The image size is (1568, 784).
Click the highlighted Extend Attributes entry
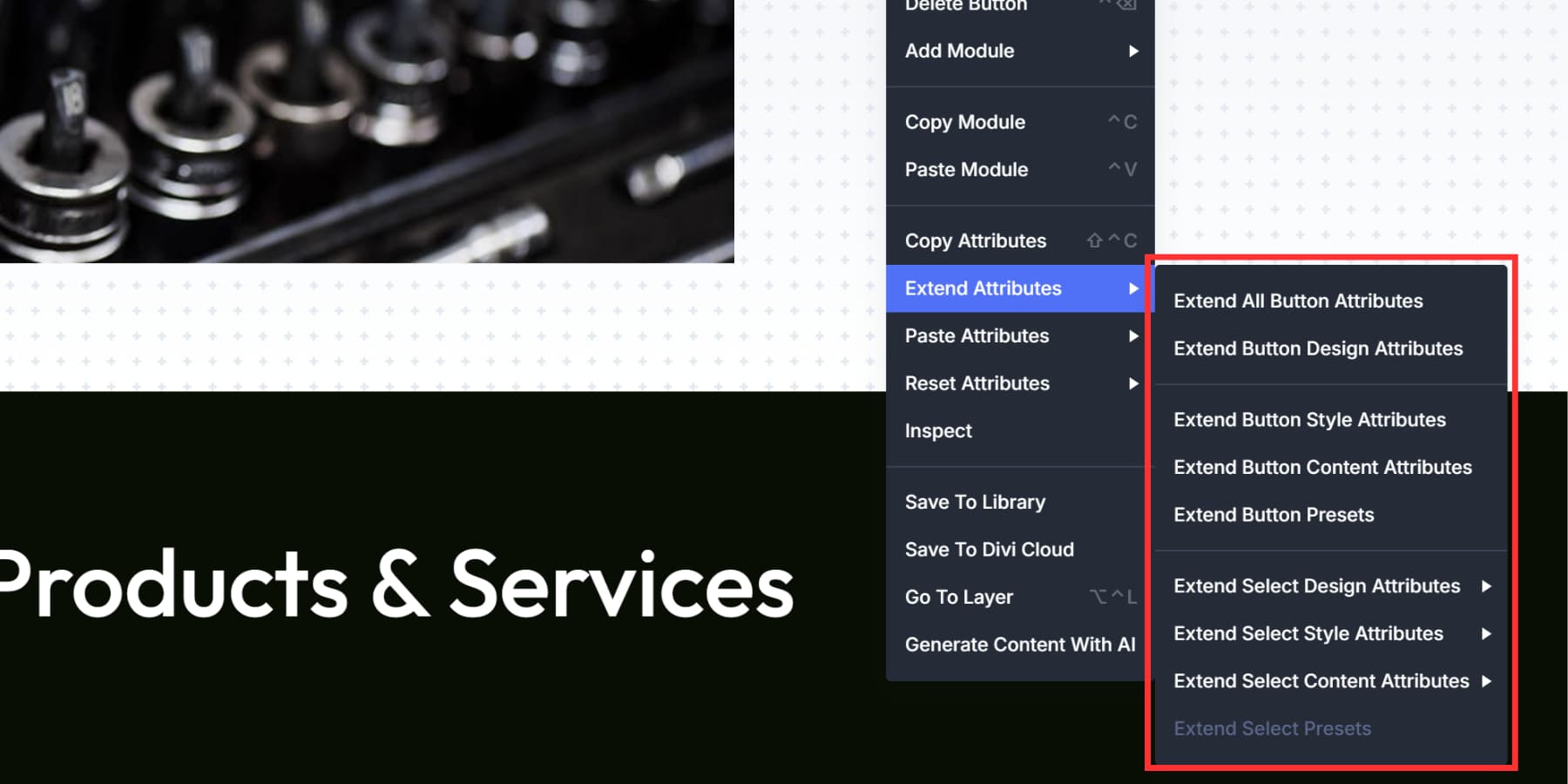(x=983, y=288)
